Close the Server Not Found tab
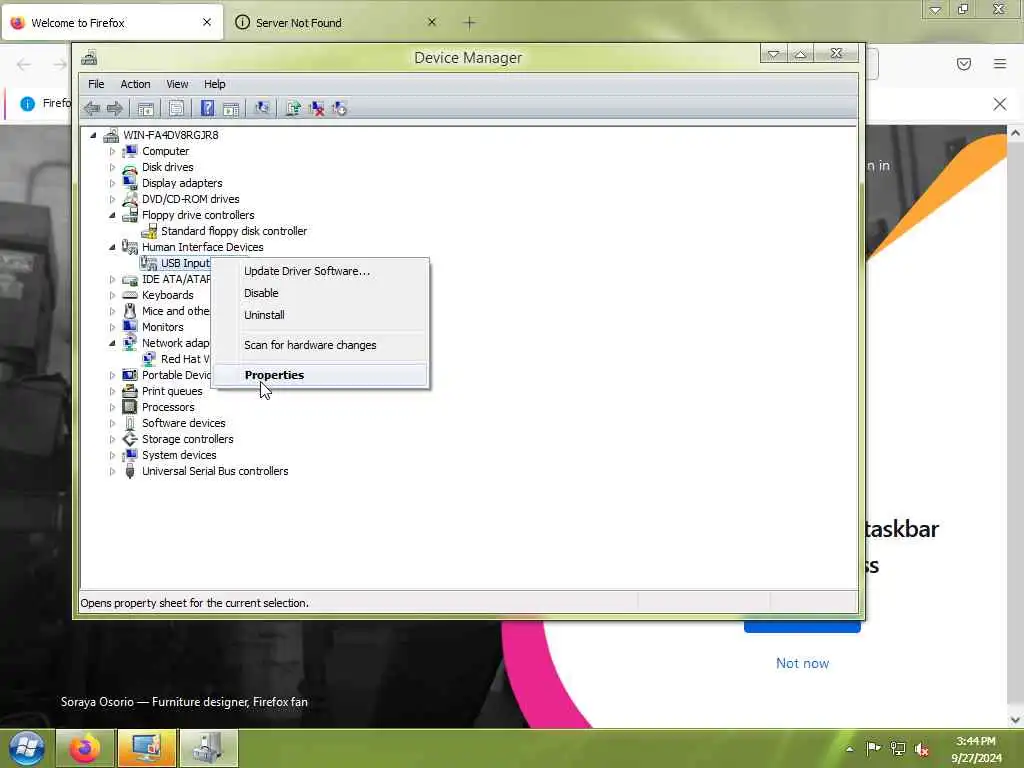This screenshot has width=1024, height=768. (432, 22)
